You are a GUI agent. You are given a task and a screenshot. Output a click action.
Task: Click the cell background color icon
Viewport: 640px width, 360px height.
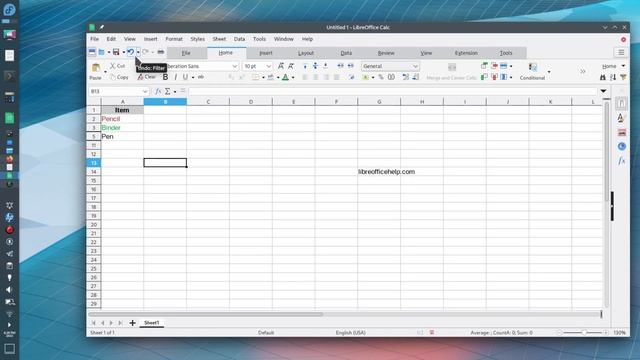coord(271,77)
